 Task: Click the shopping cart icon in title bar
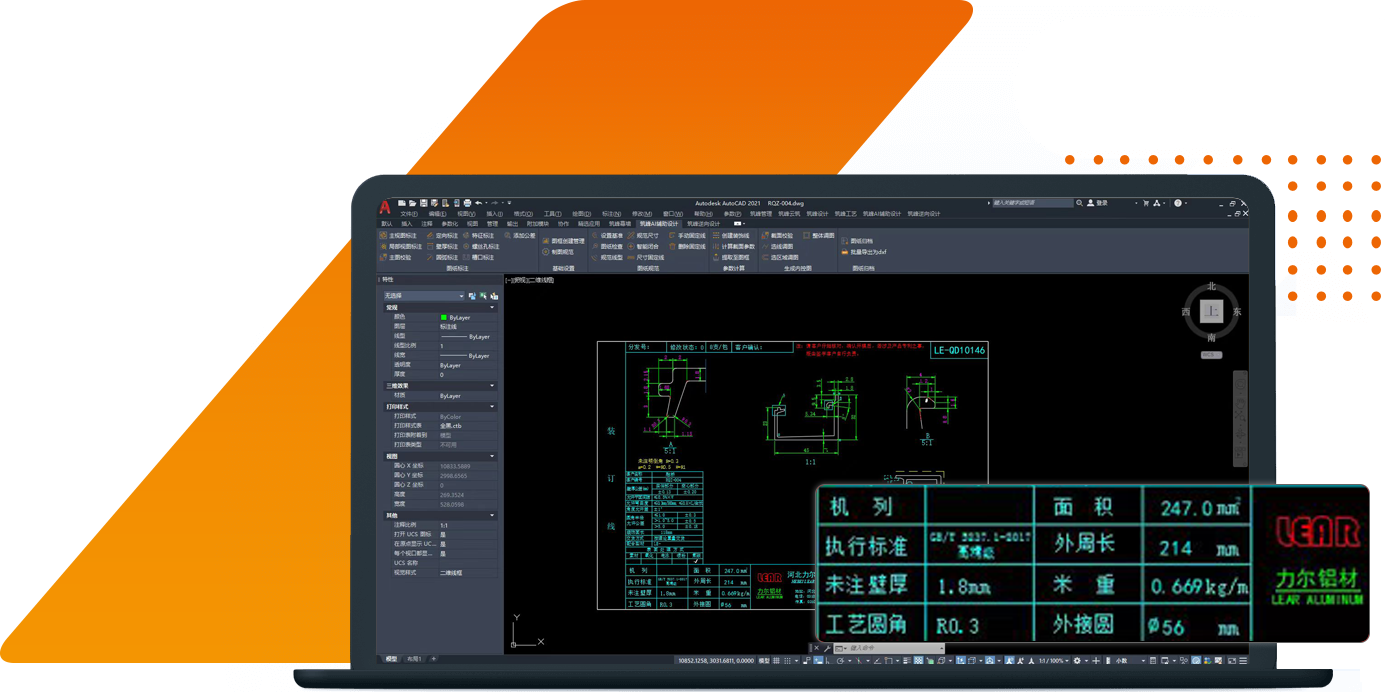1146,203
